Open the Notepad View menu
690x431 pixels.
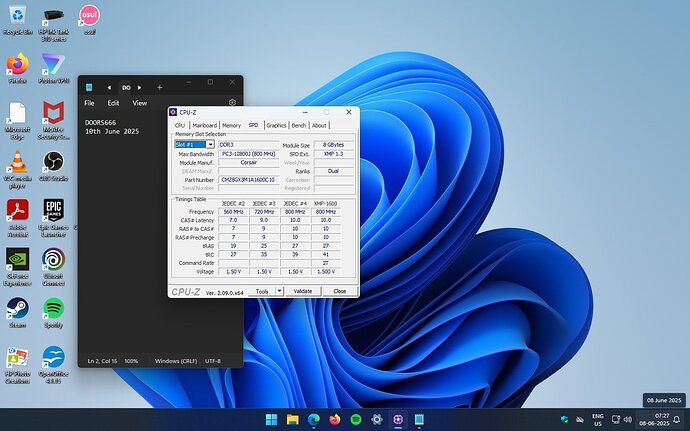[140, 103]
